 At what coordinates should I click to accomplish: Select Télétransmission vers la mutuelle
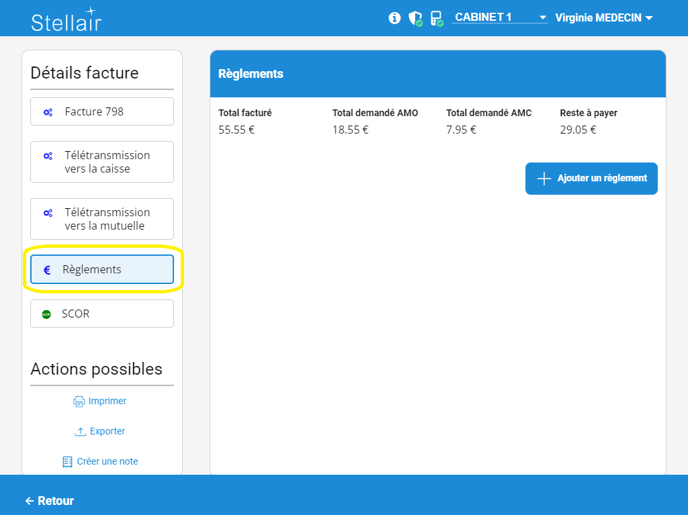coord(102,219)
